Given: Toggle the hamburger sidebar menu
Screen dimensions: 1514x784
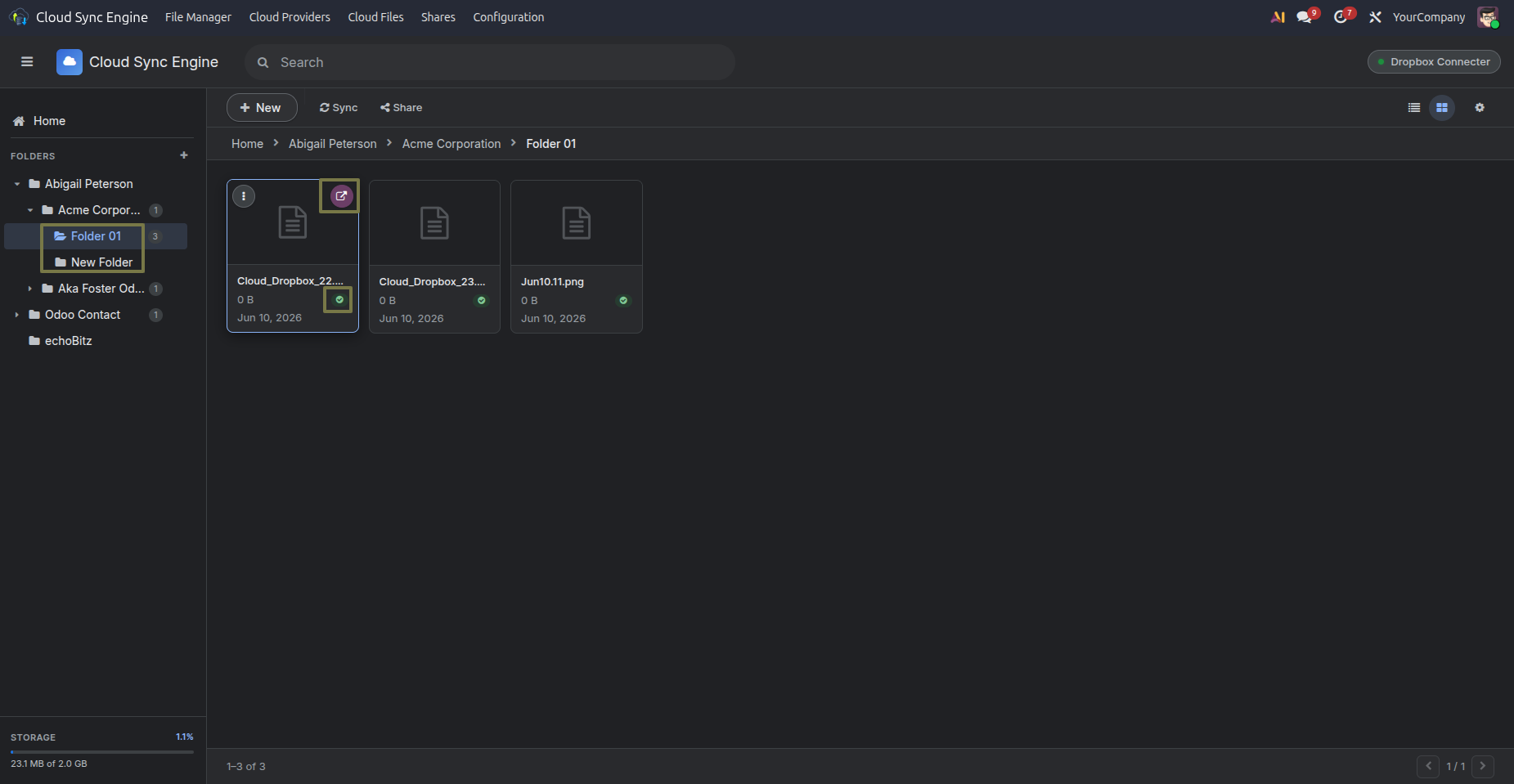Looking at the screenshot, I should pos(27,62).
